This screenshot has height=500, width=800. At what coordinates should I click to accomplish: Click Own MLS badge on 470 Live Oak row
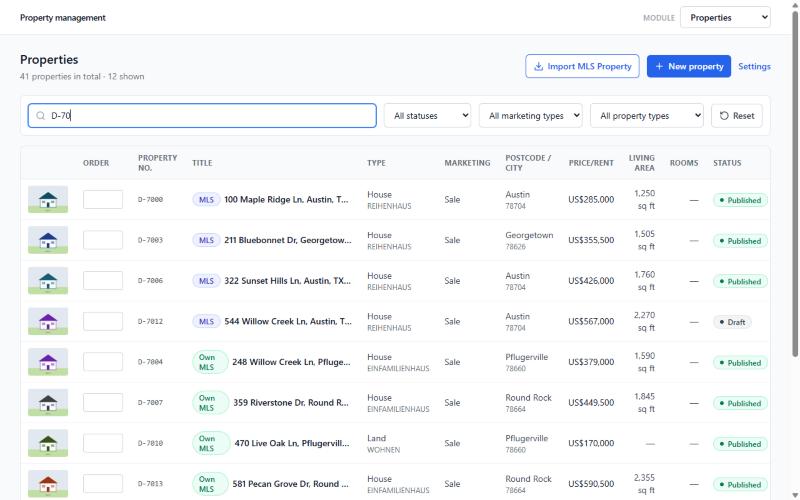coord(211,443)
